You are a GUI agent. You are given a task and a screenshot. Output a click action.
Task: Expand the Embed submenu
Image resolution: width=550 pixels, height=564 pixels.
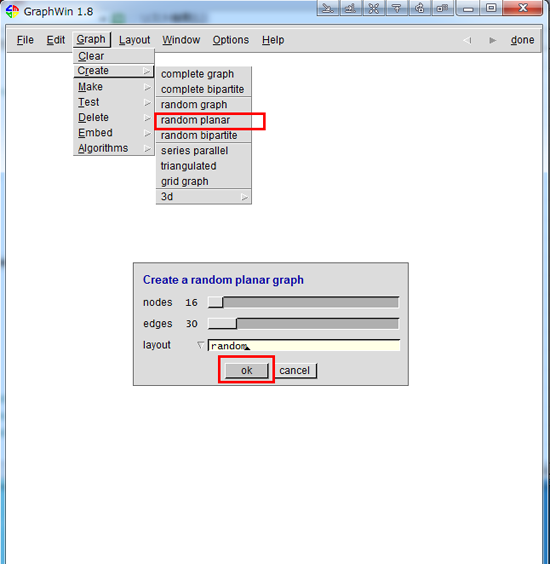pos(114,133)
